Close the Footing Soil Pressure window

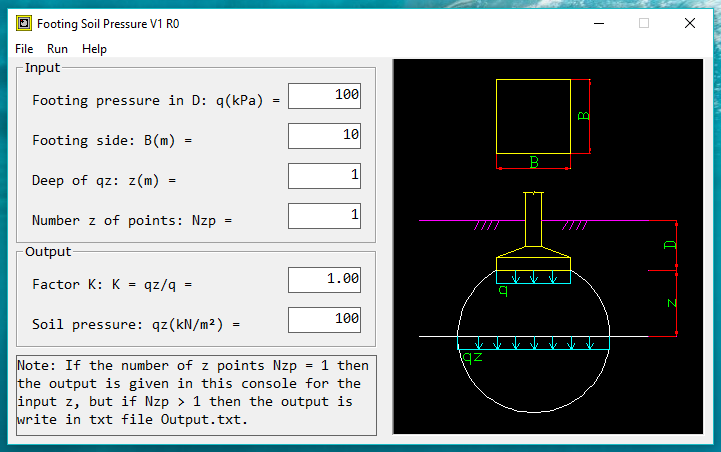690,23
